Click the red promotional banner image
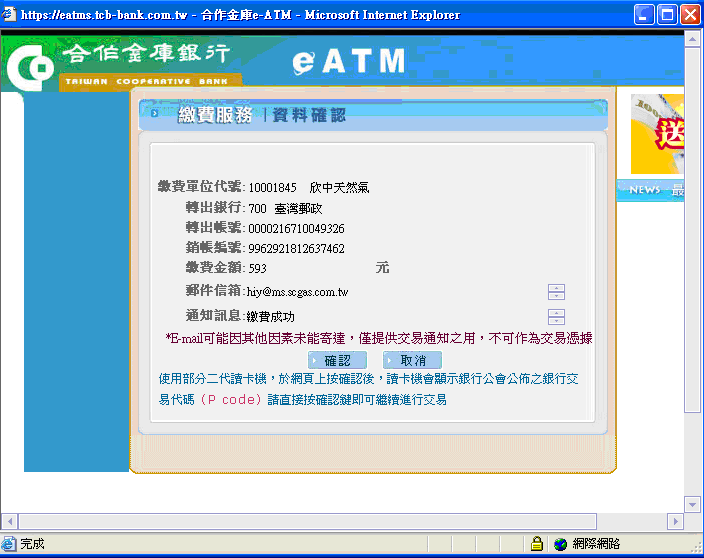Image resolution: width=704 pixels, height=558 pixels. tap(657, 134)
